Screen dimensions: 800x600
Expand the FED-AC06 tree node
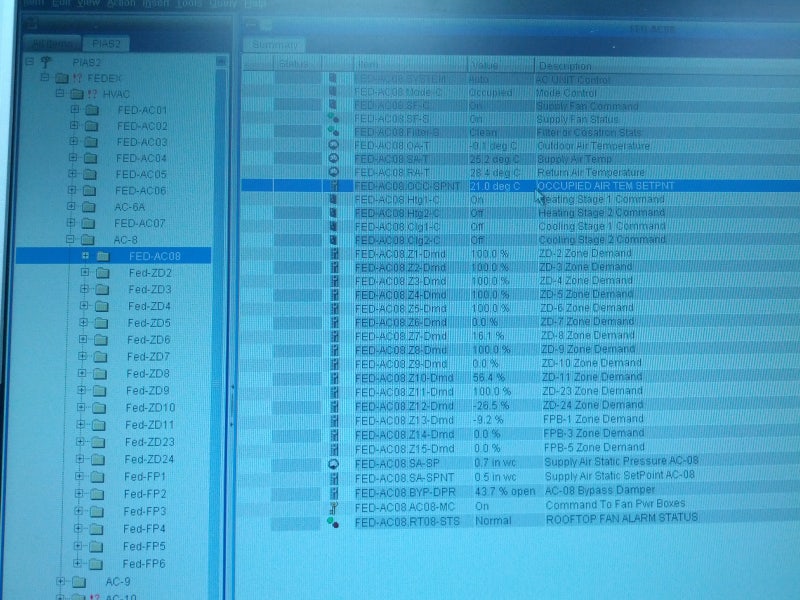coord(72,190)
